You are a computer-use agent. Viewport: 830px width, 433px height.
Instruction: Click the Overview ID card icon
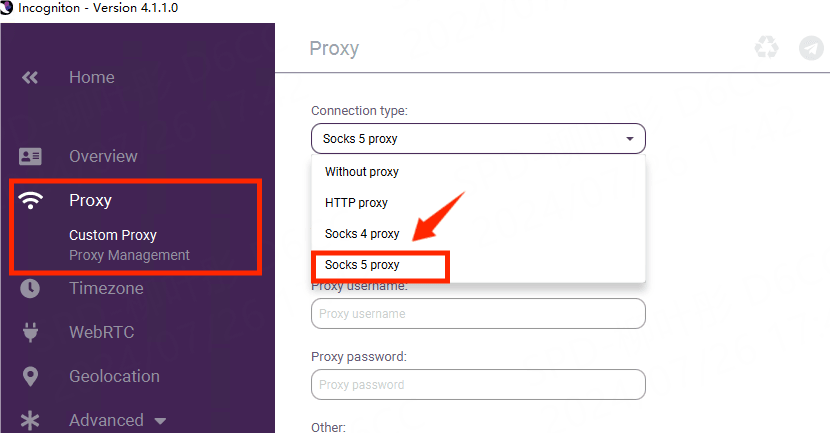(x=30, y=156)
